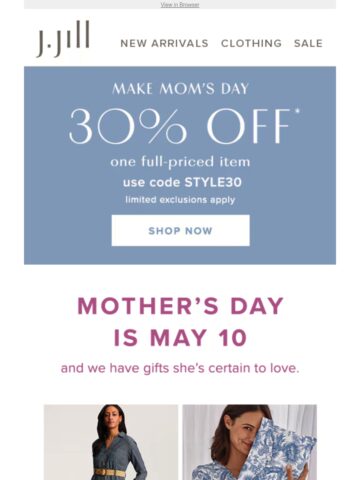Screen dimensions: 360x480
Task: Open the View in Browser link
Action: coord(180,5)
